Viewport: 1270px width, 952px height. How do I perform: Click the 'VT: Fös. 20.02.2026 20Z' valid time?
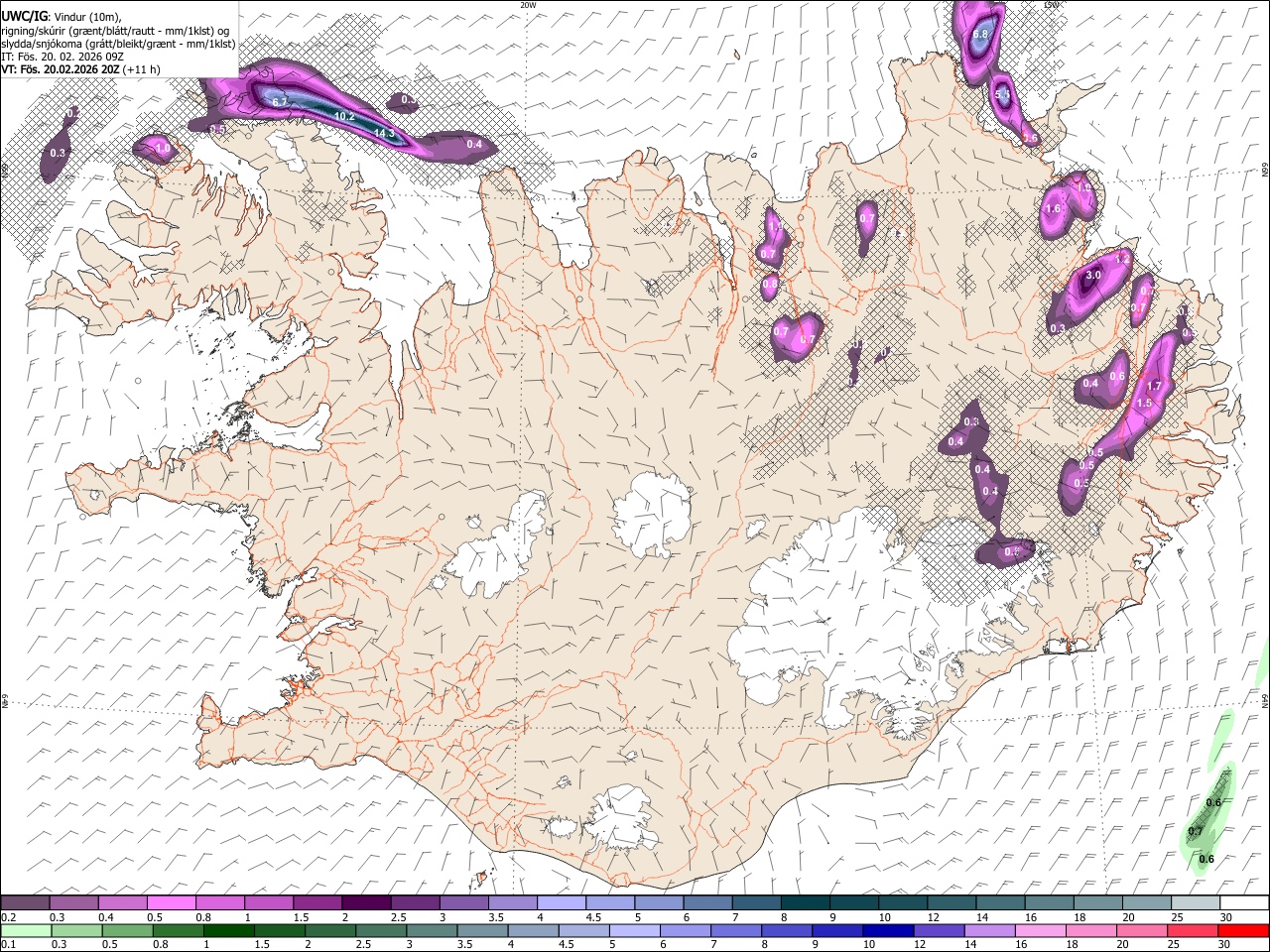tap(61, 69)
